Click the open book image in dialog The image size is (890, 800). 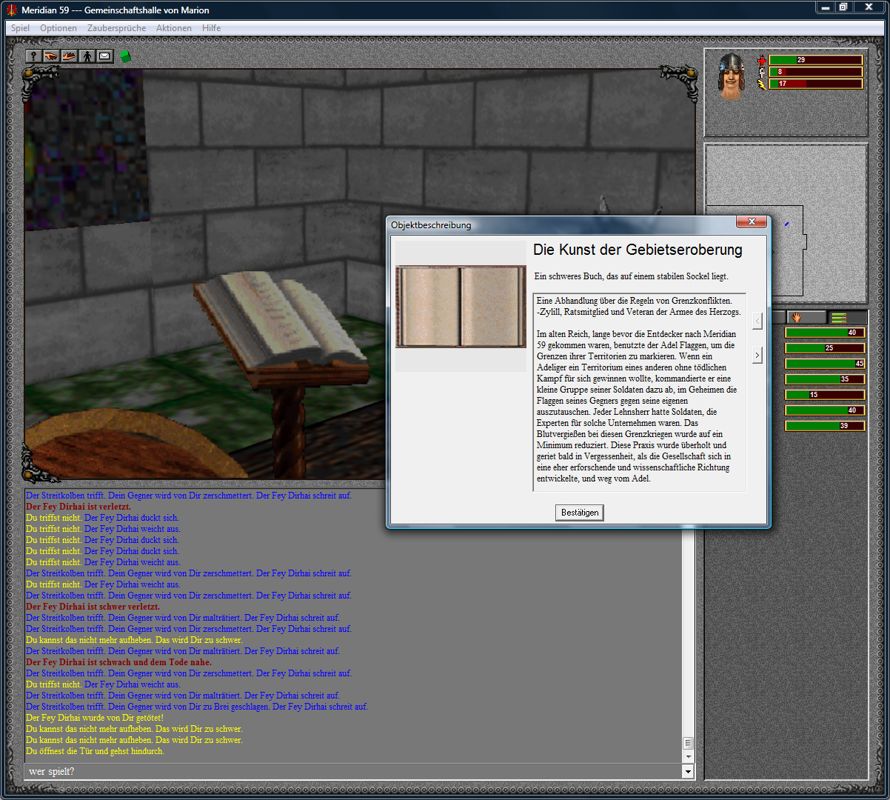coord(461,306)
